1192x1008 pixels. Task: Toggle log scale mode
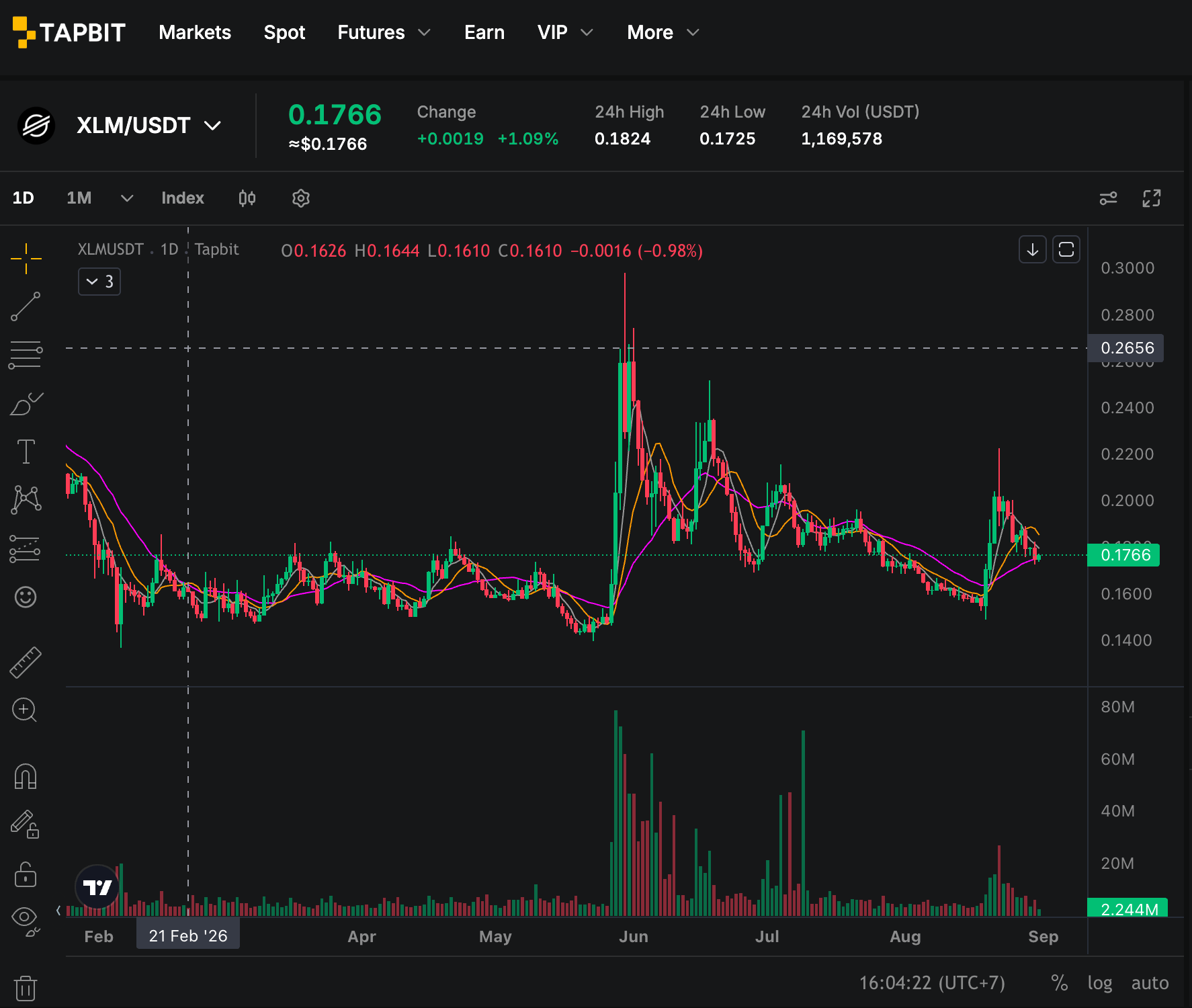1100,983
